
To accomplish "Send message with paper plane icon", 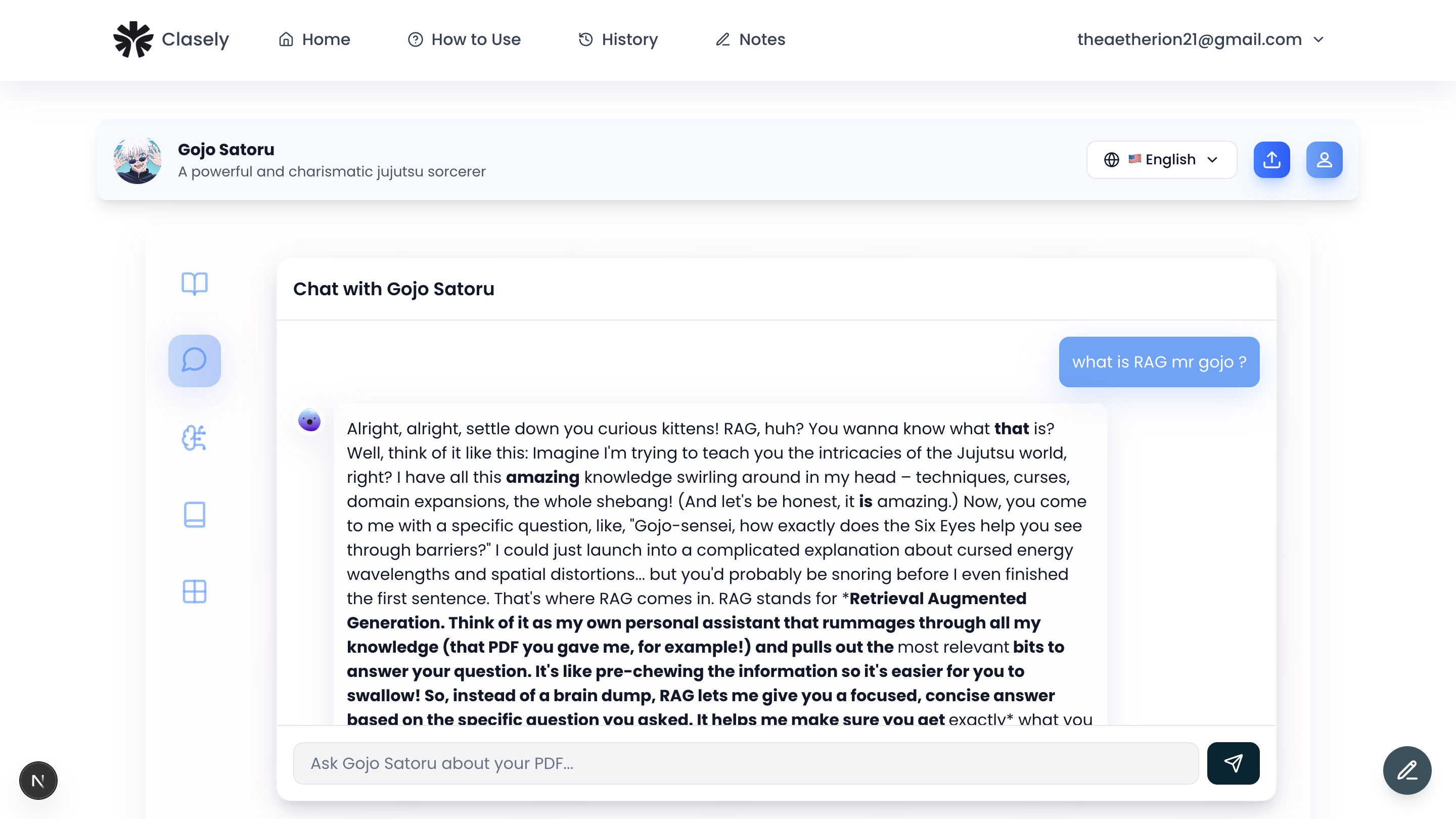I will tap(1234, 763).
